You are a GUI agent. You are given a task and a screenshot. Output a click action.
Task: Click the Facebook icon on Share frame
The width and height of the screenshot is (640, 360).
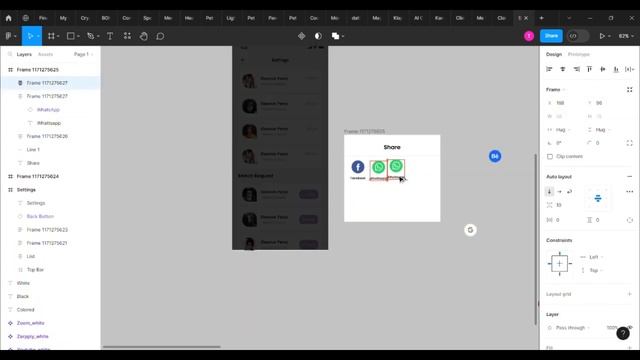tap(358, 167)
